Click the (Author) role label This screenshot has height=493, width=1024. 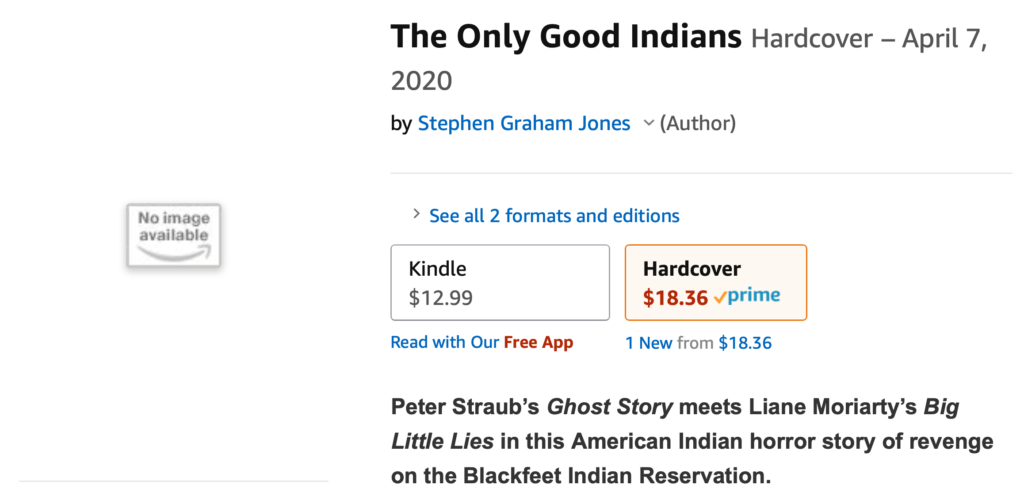click(x=698, y=124)
